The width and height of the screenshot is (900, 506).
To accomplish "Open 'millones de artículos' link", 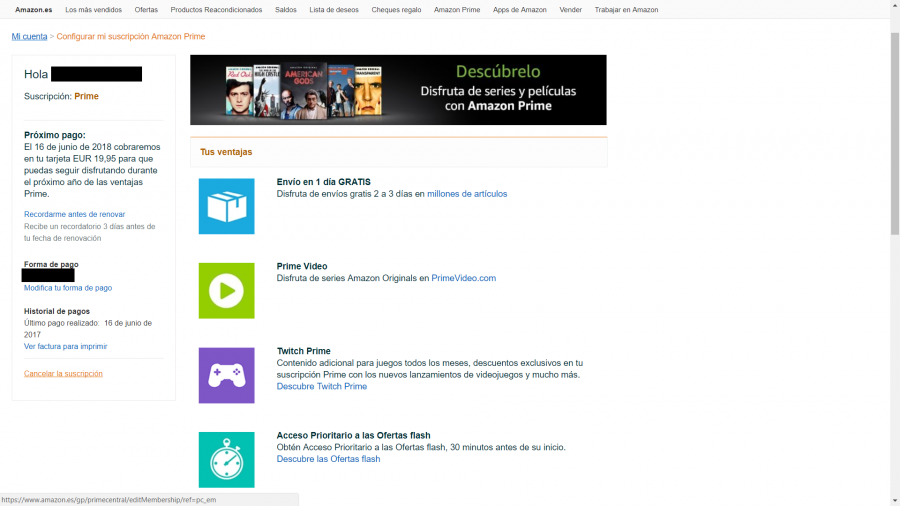I will point(467,194).
